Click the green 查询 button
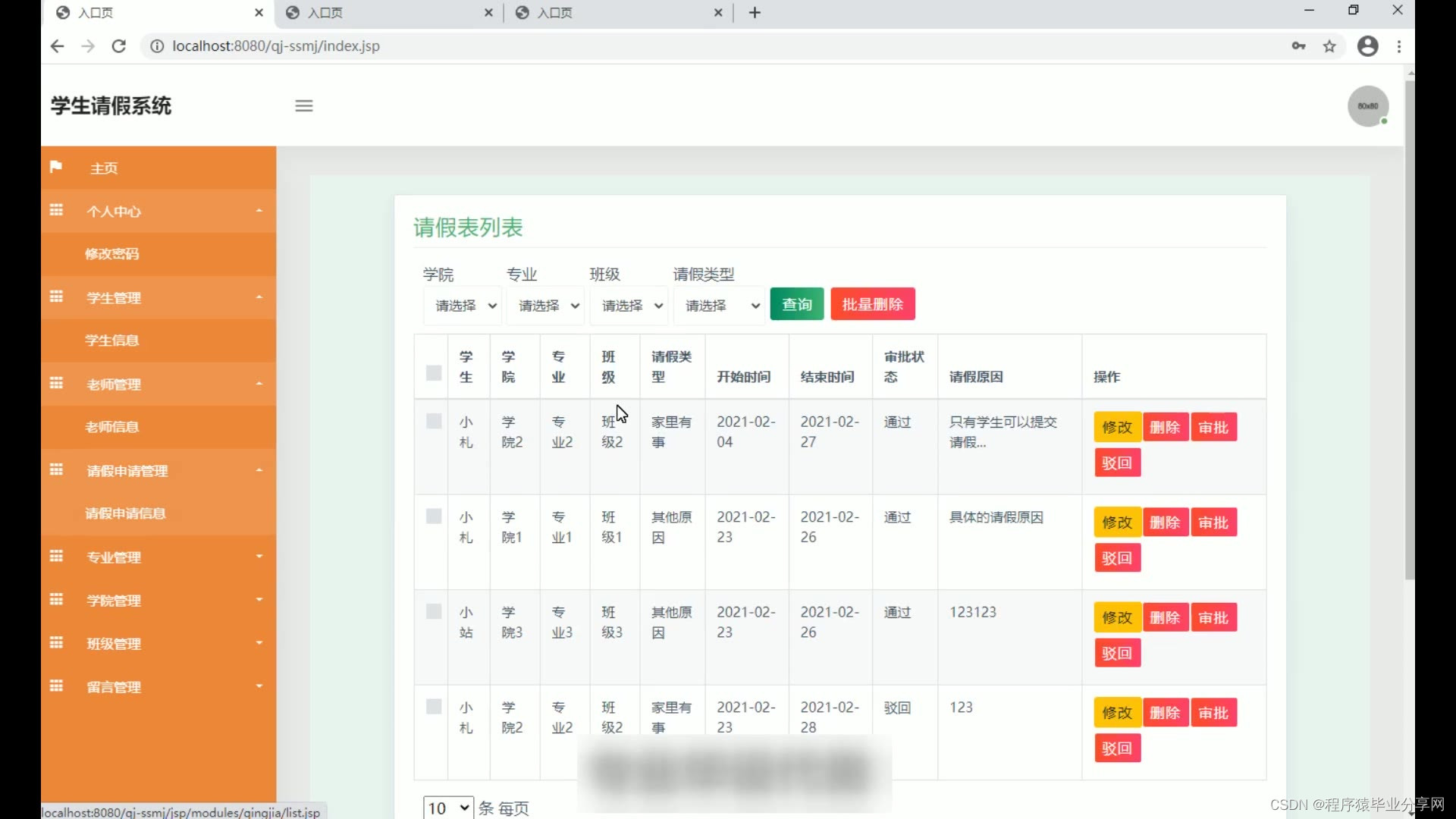Viewport: 1456px width, 819px height. (796, 304)
